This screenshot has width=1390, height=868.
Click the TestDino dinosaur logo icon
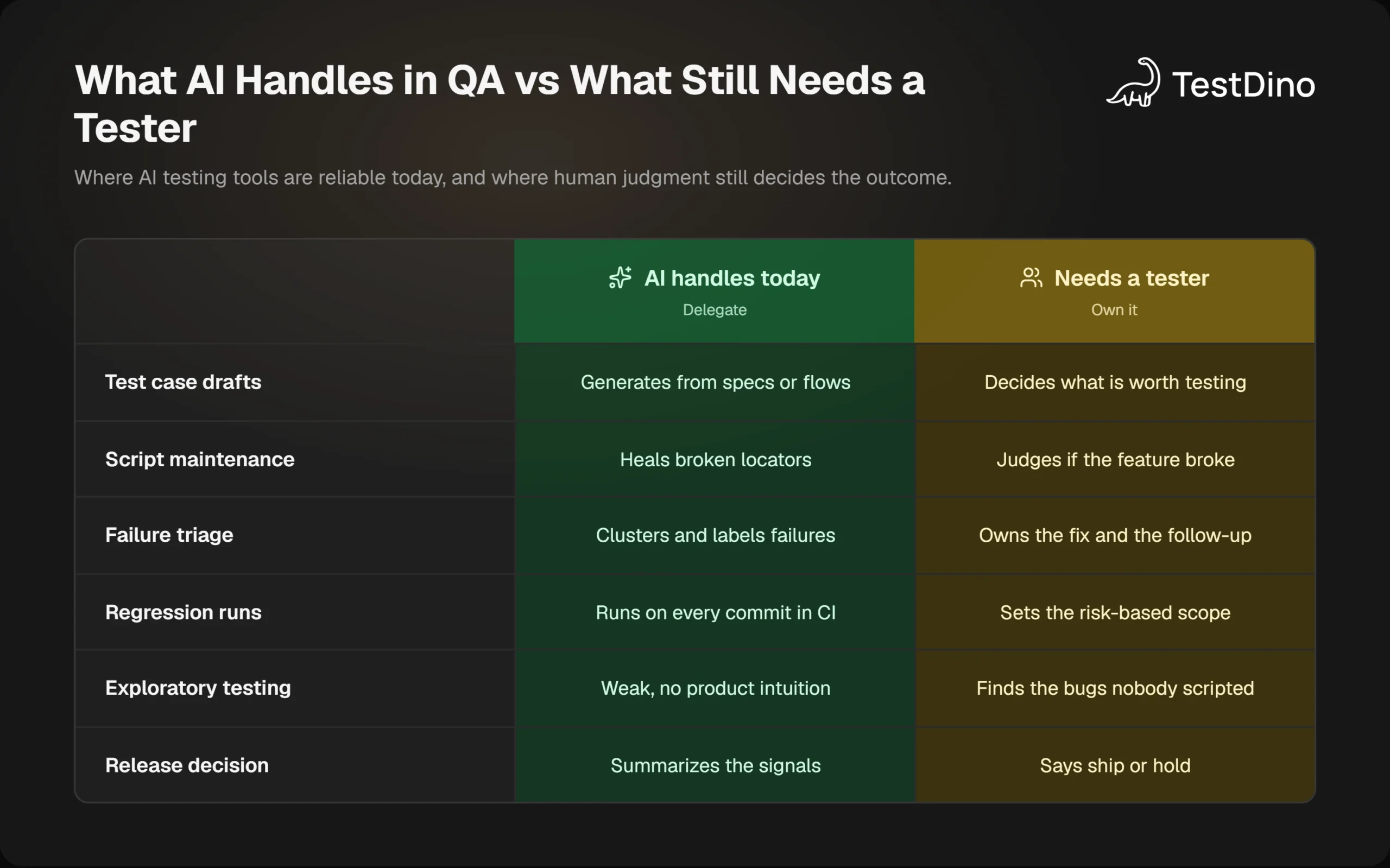1133,82
